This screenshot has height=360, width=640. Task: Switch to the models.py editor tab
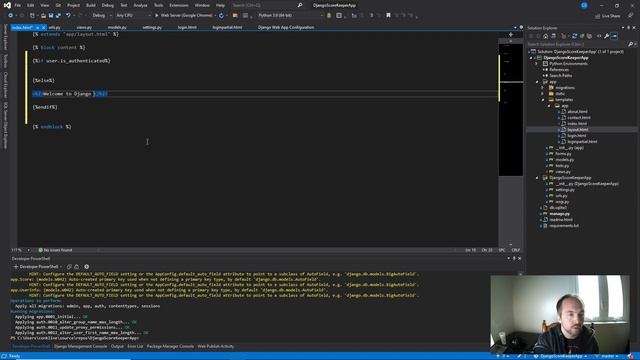(x=117, y=27)
